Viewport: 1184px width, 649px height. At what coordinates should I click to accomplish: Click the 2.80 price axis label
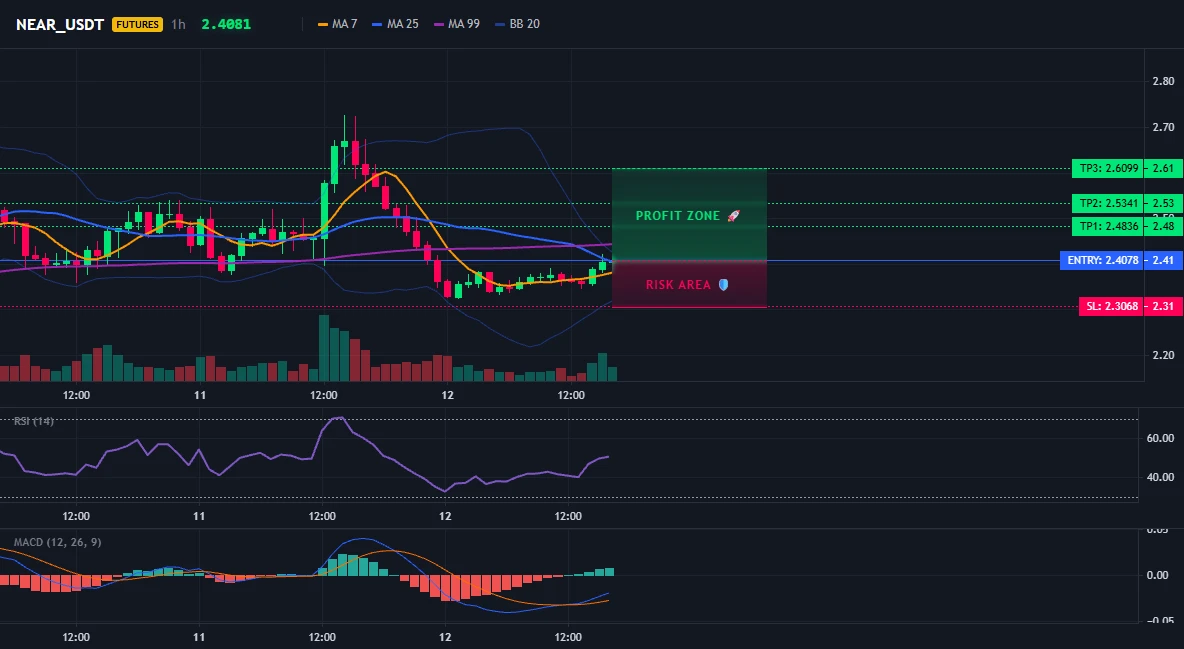click(1164, 82)
